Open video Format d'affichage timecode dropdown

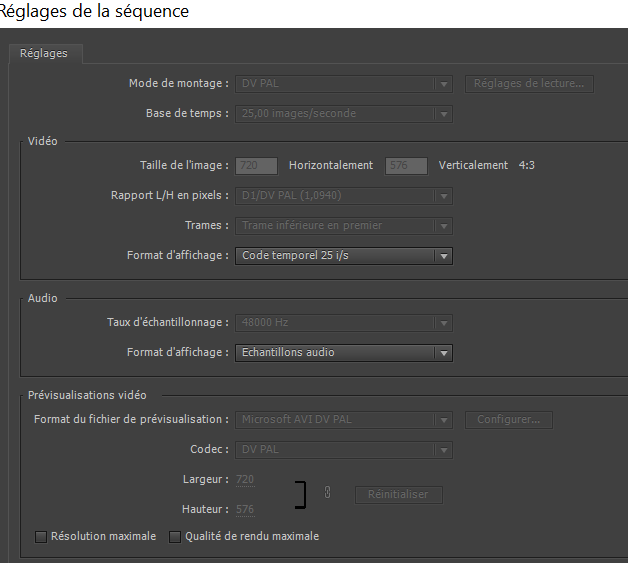click(x=344, y=256)
